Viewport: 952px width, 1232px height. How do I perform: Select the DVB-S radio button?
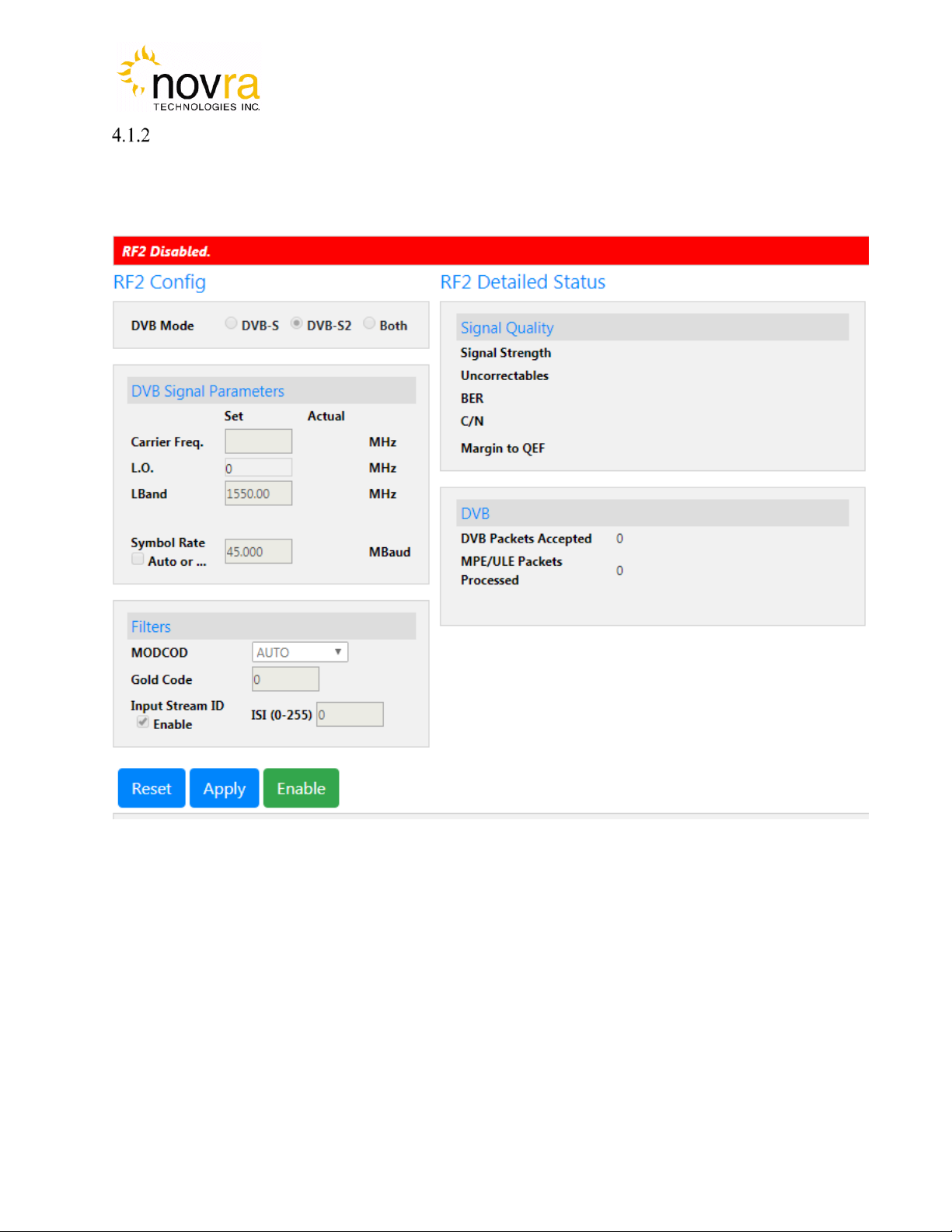click(x=231, y=323)
